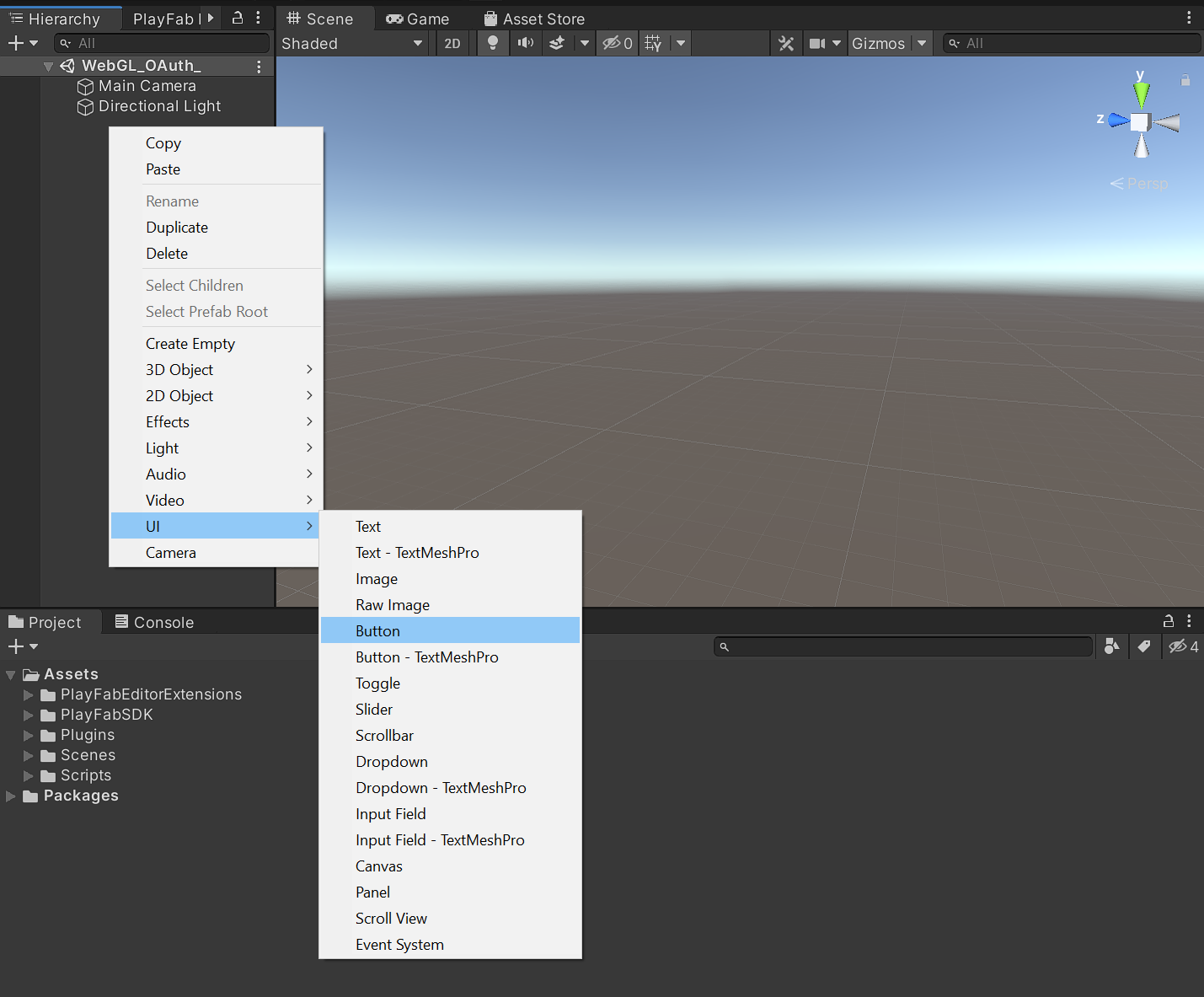Click the scene grid snapping icon
1204x997 pixels.
click(x=653, y=43)
